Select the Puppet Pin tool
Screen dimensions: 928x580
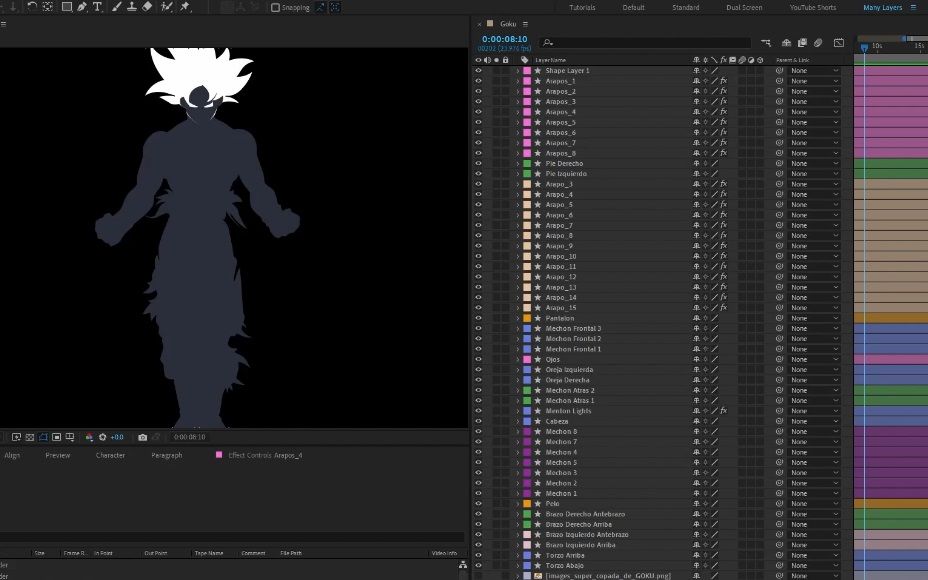point(185,7)
